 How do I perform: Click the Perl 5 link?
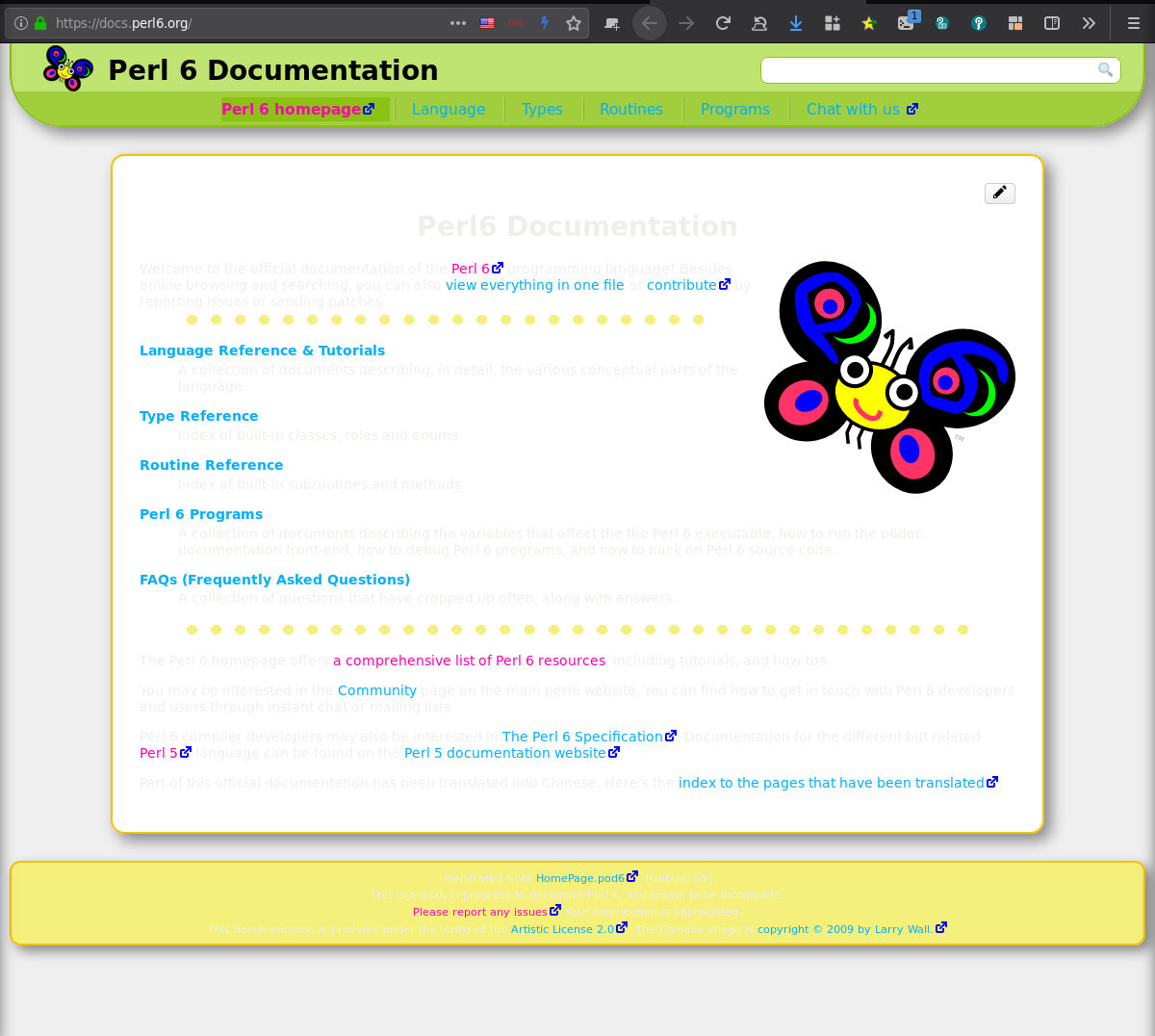tap(166, 753)
